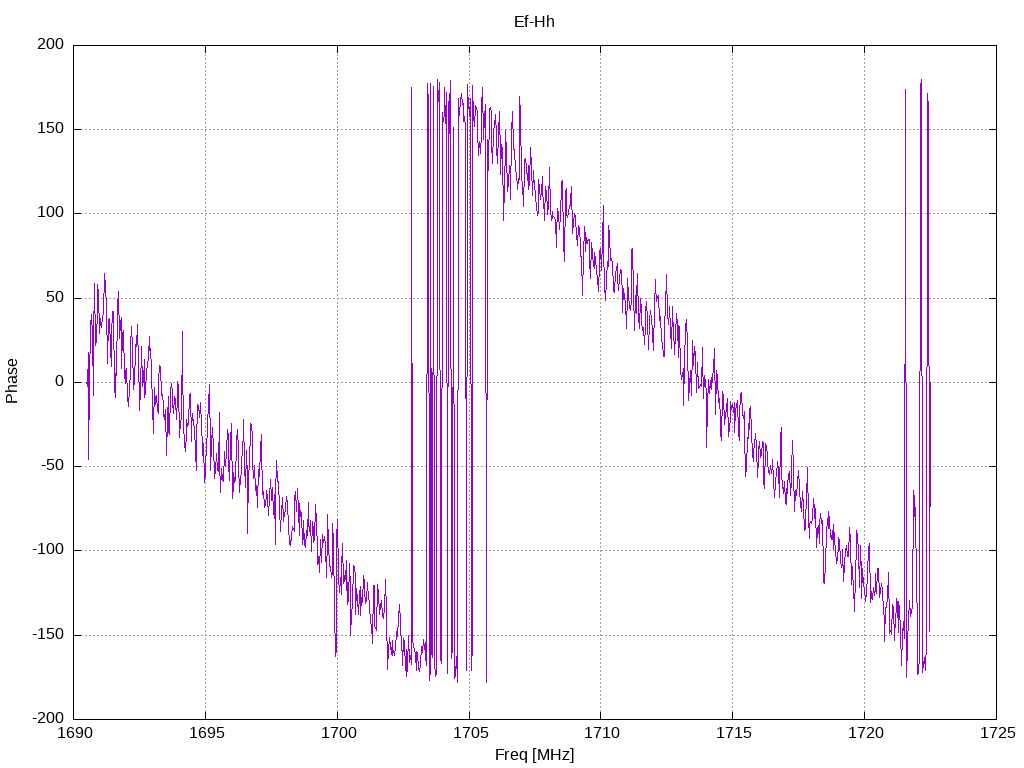Click the Freq [MHz] axis label
The width and height of the screenshot is (1024, 768).
coord(534,755)
